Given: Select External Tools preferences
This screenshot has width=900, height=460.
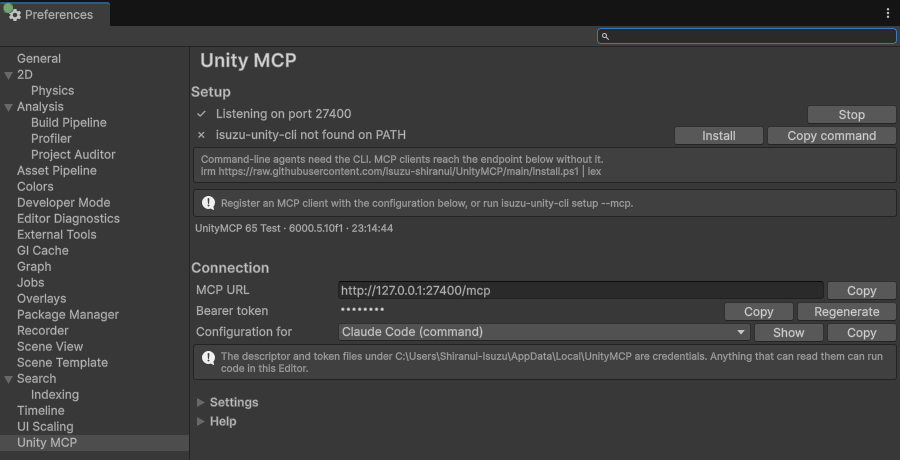Looking at the screenshot, I should coord(56,234).
